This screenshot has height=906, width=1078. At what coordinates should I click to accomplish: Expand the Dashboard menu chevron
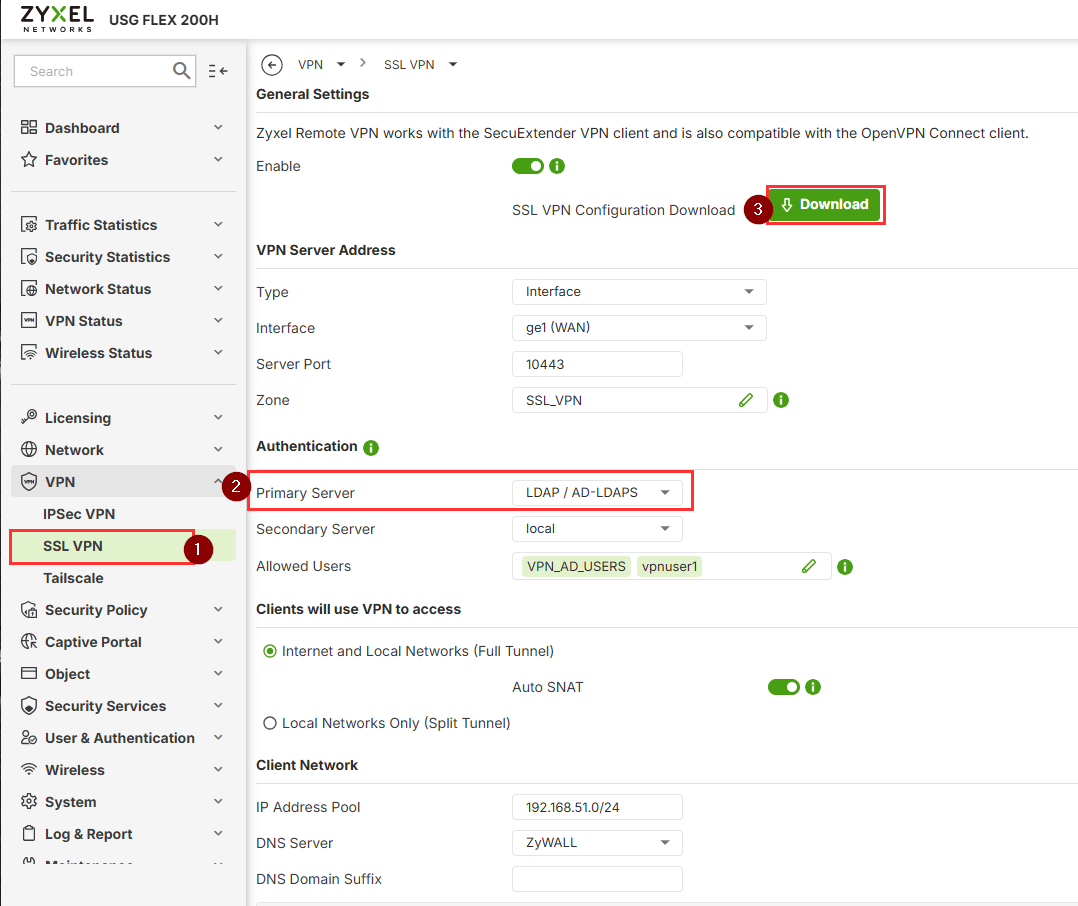pyautogui.click(x=218, y=127)
